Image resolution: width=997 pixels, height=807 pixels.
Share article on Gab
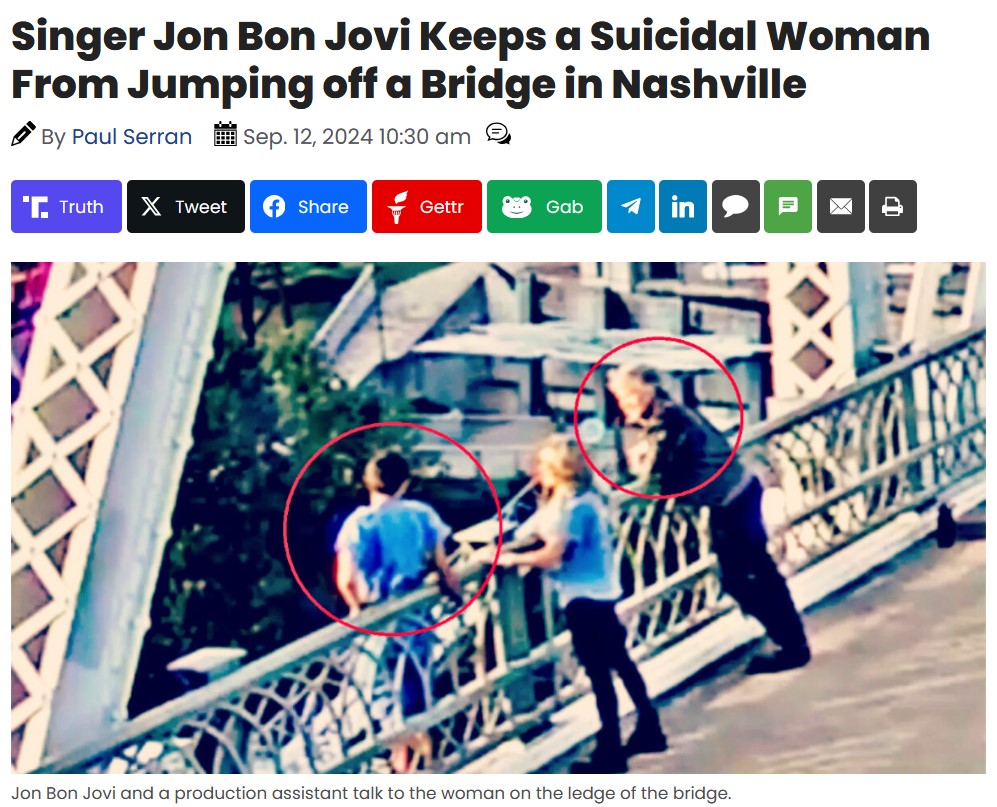click(x=544, y=207)
